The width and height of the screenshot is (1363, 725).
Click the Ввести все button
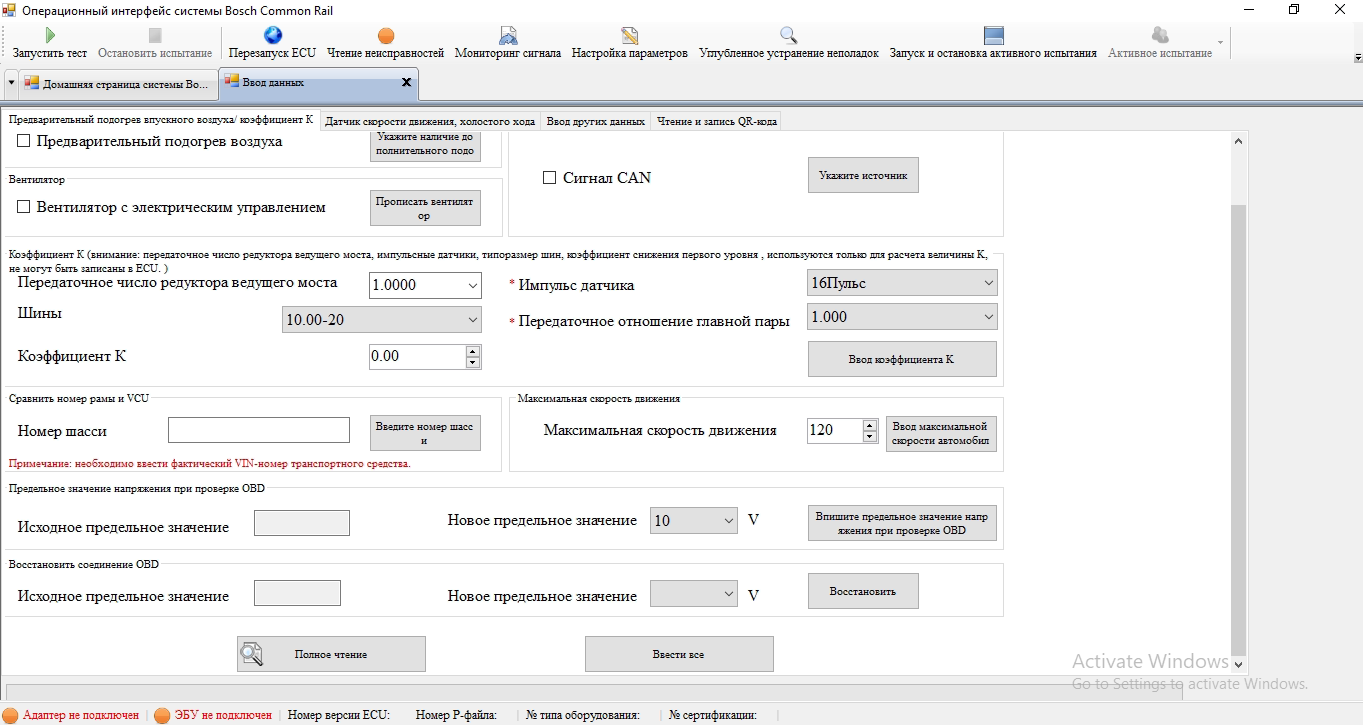pos(679,654)
